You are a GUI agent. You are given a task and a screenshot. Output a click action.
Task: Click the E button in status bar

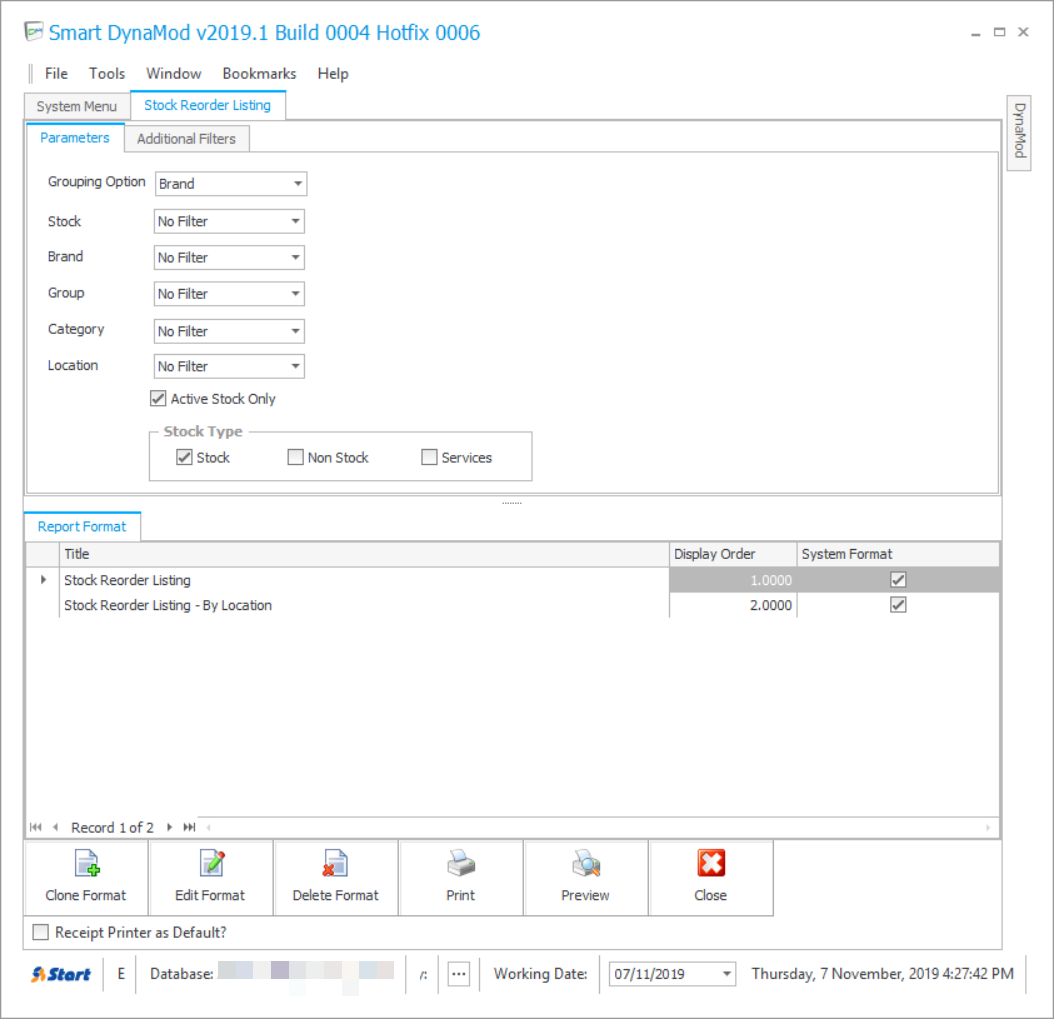121,974
